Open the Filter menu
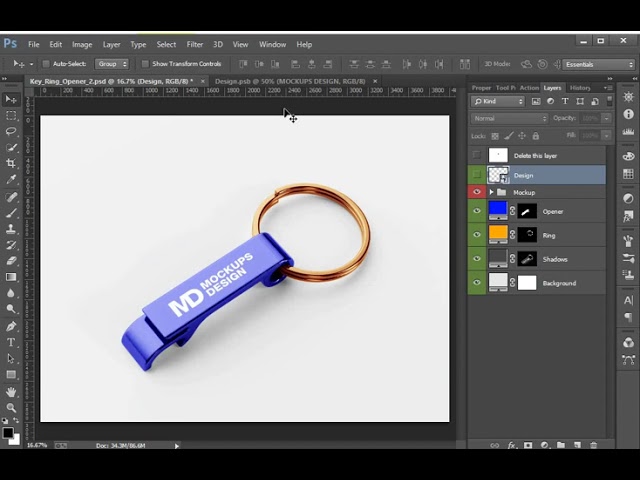This screenshot has width=640, height=480. coord(195,44)
